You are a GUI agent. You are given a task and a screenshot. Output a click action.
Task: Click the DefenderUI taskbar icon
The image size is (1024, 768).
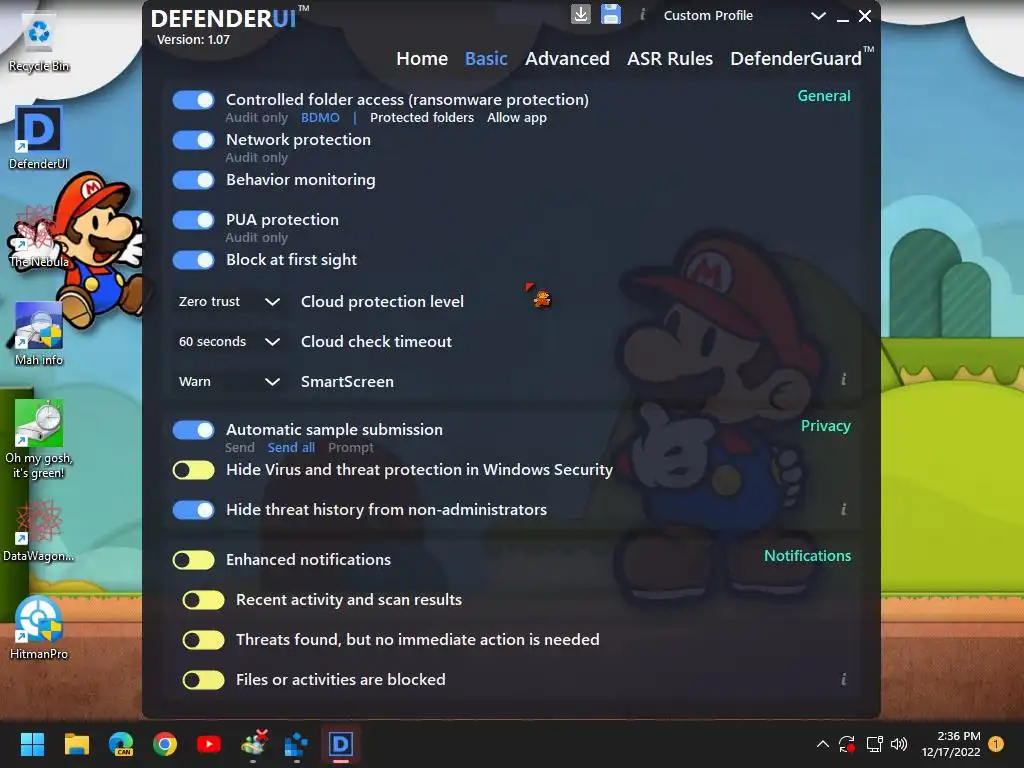tap(340, 744)
